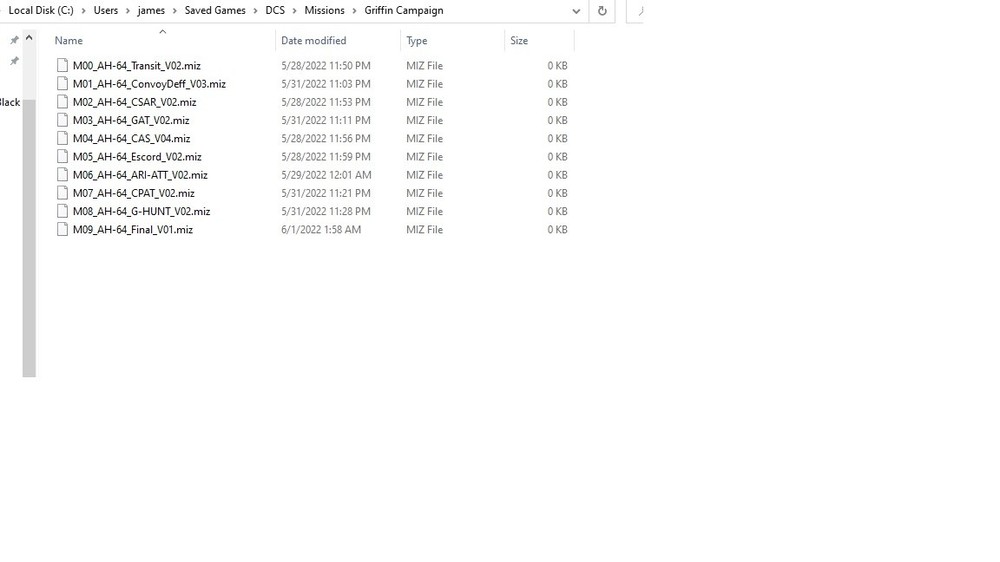Click the top pin icon in navigation pane
Image resolution: width=1000 pixels, height=562 pixels.
pyautogui.click(x=14, y=40)
